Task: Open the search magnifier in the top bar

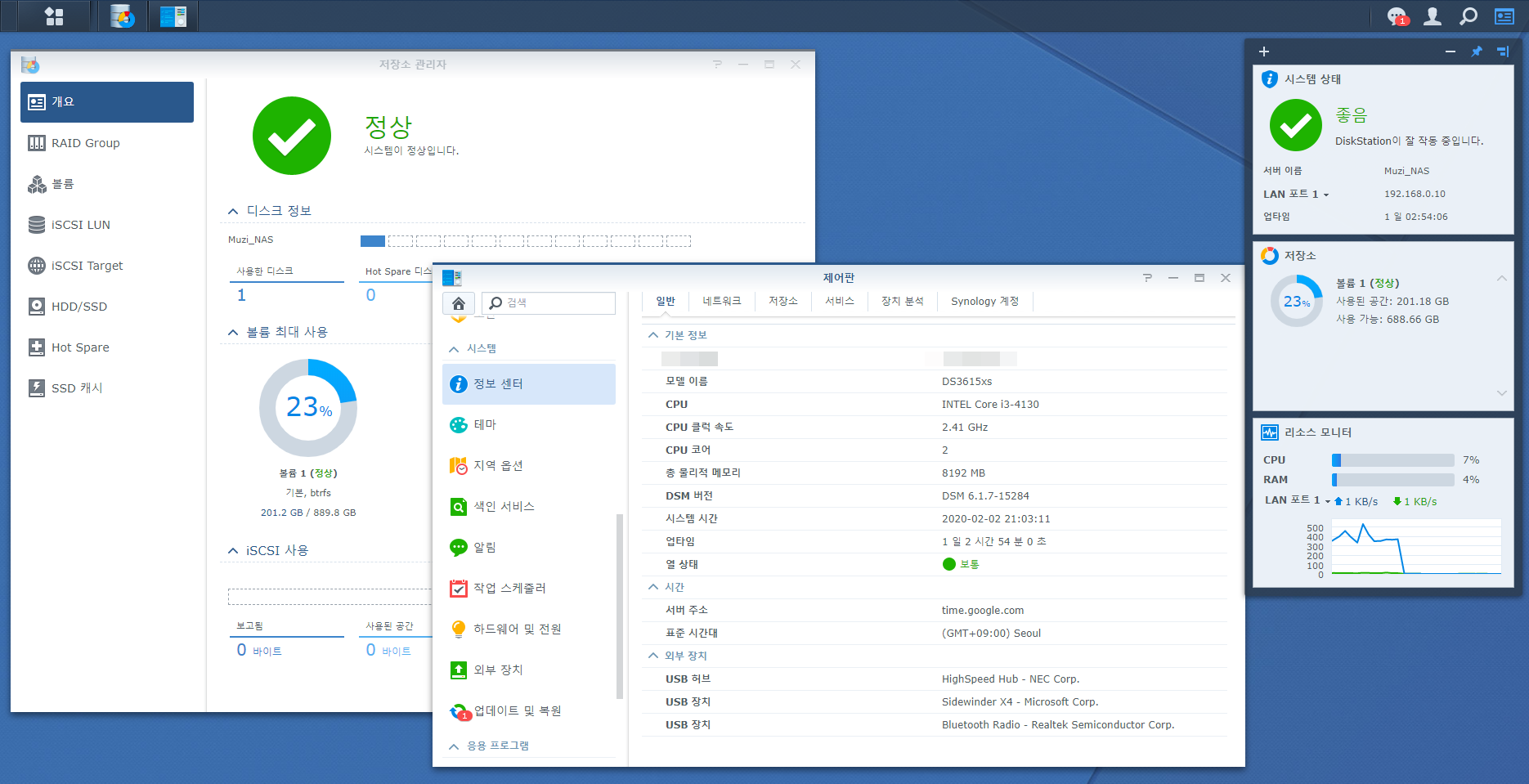Action: coord(1468,16)
